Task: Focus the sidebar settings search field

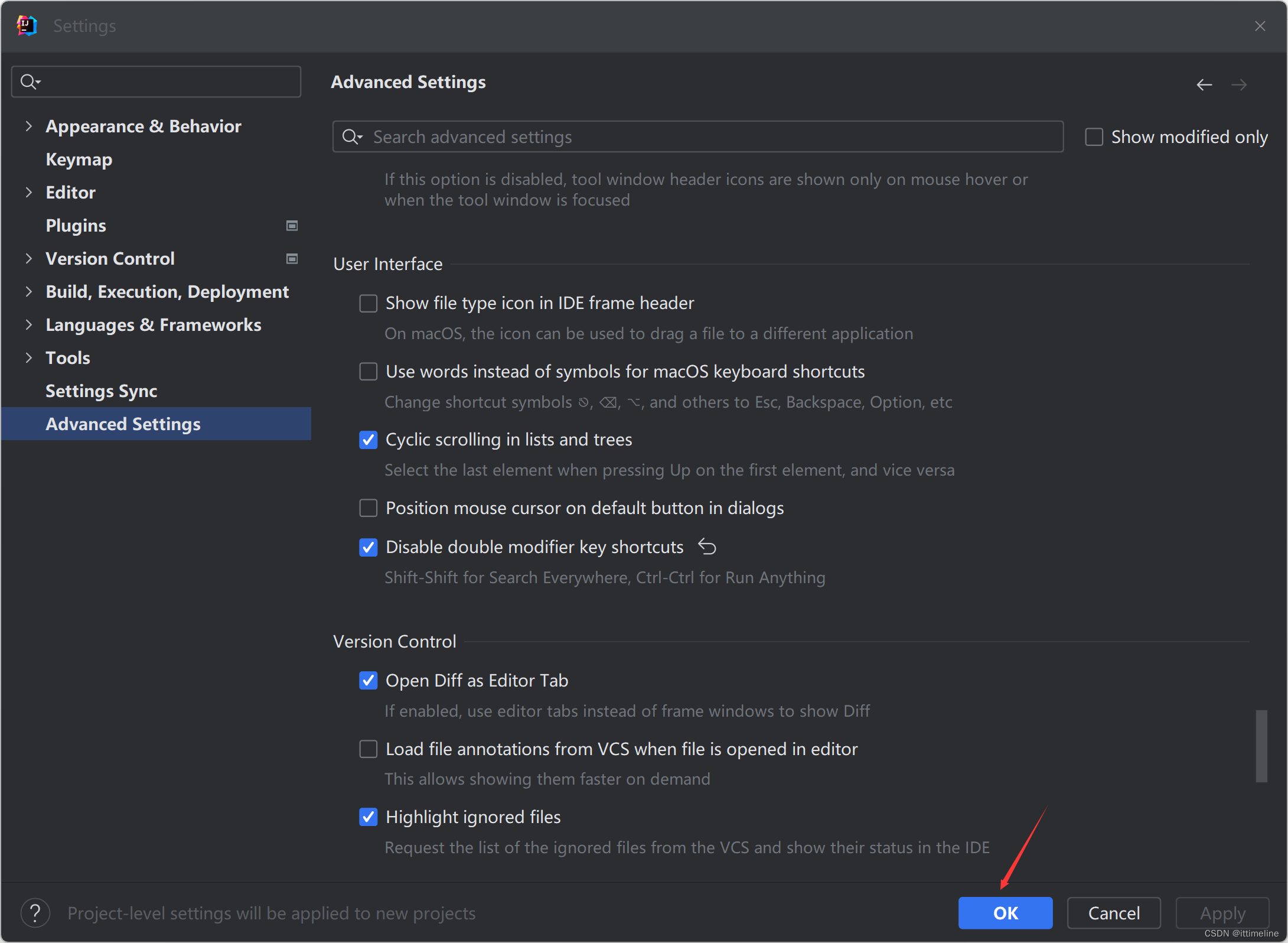Action: pos(156,82)
